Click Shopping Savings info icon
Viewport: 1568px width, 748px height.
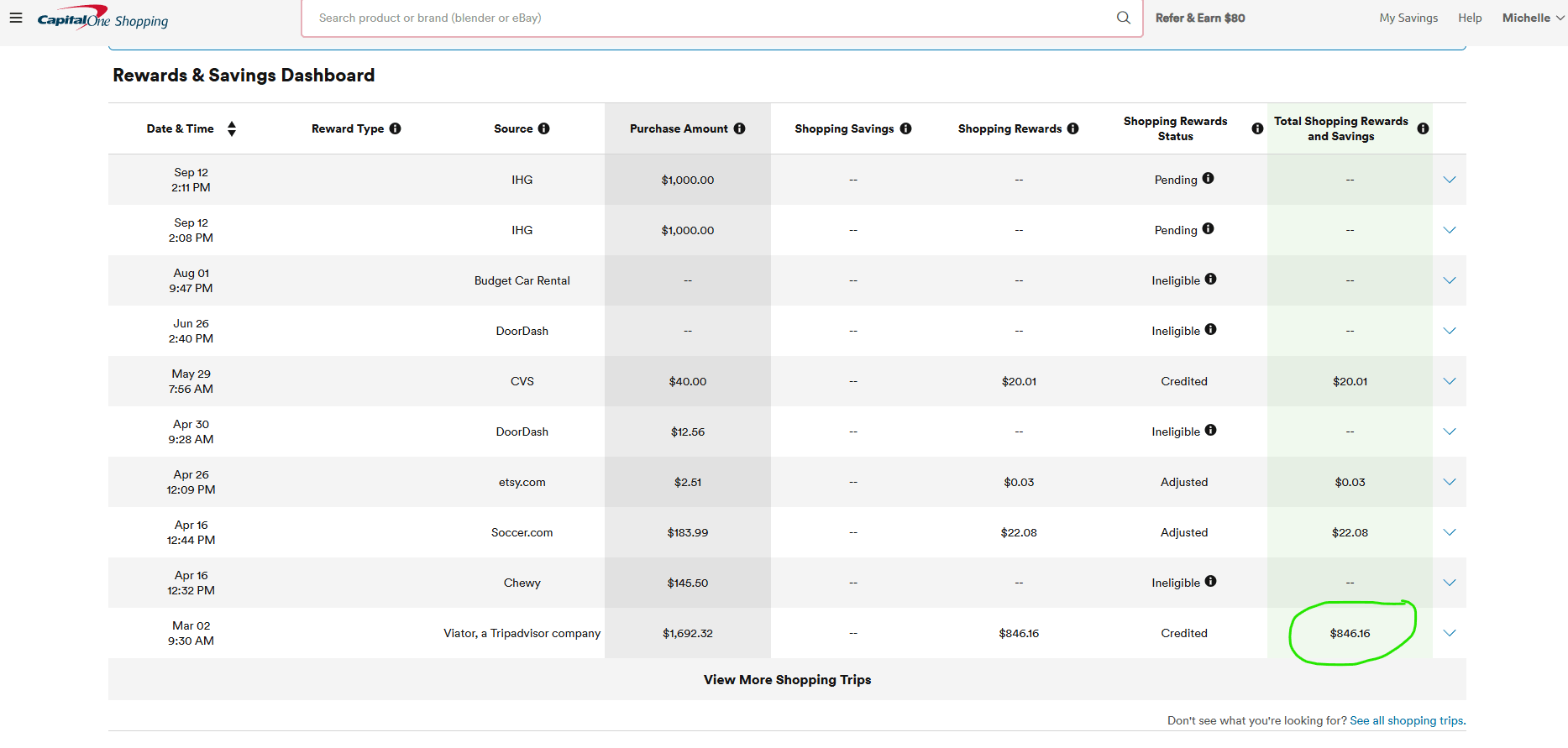coord(905,128)
